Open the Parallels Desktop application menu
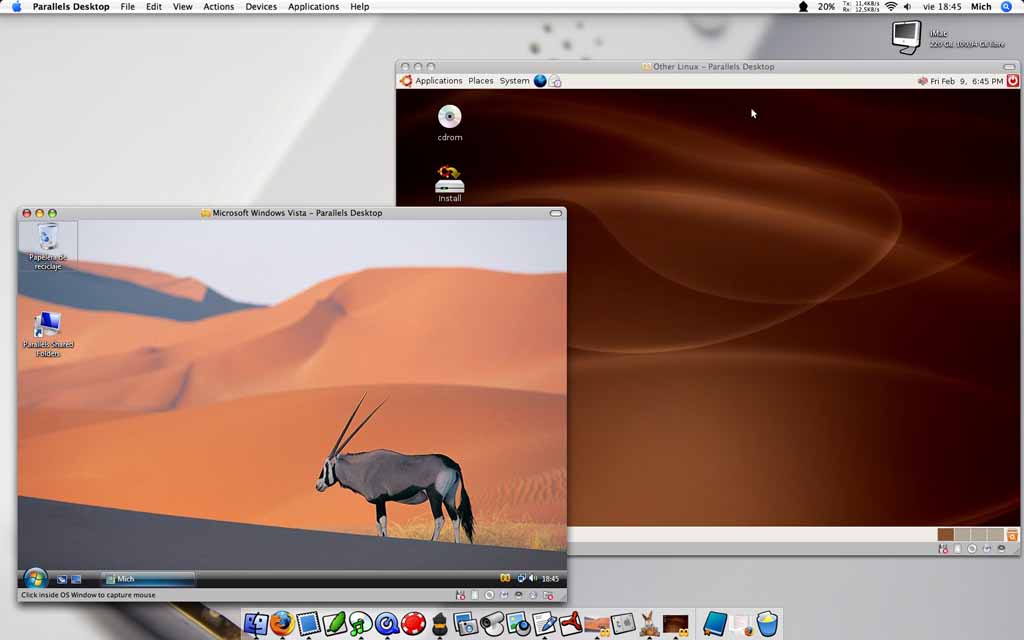The width and height of the screenshot is (1024, 640). [x=71, y=7]
